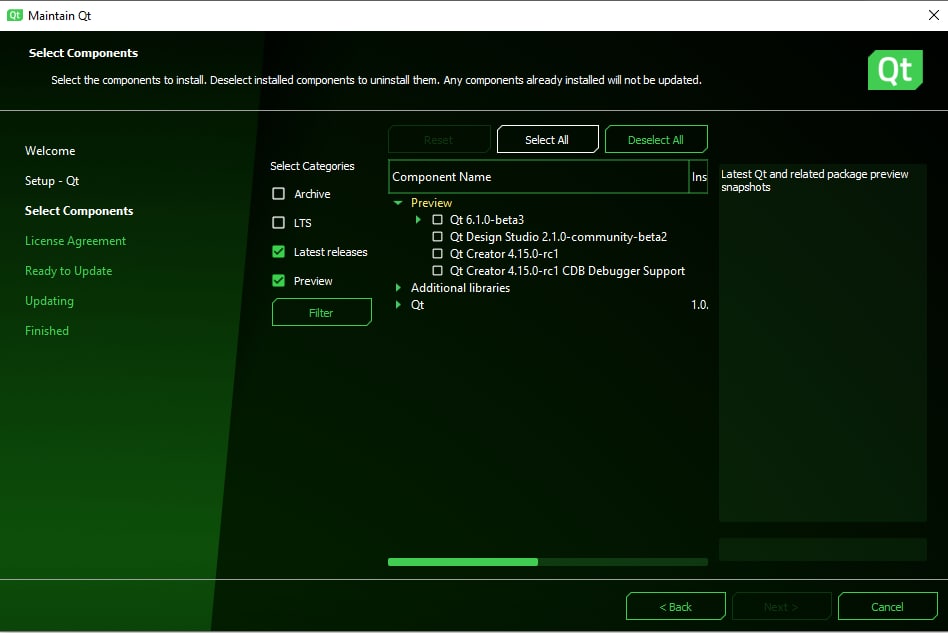Cancel the Qt maintenance wizard
The height and width of the screenshot is (633, 948).
click(x=888, y=606)
